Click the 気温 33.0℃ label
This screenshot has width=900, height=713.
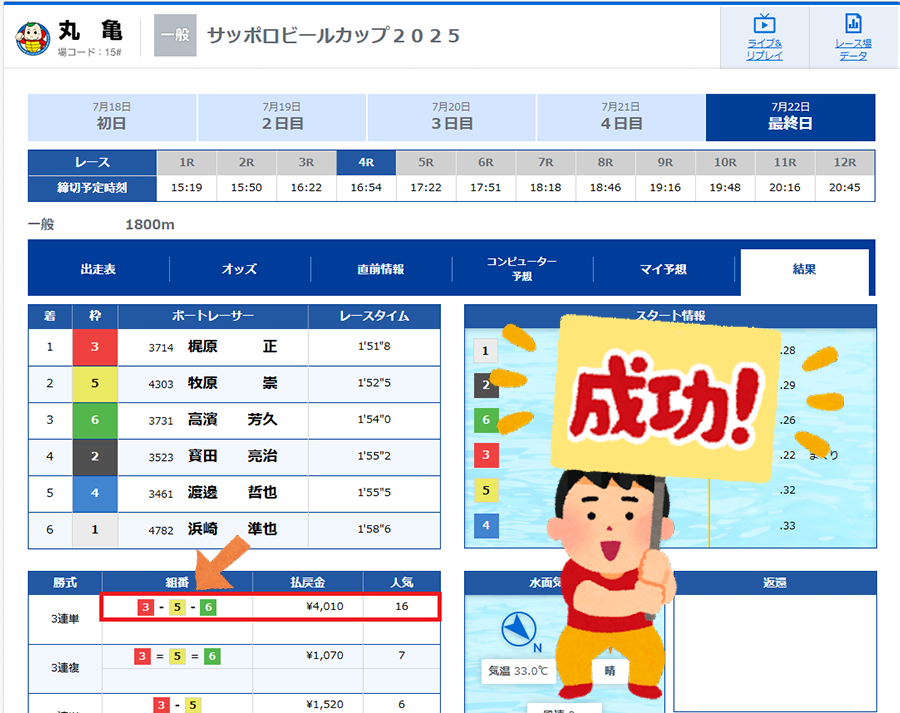click(518, 671)
